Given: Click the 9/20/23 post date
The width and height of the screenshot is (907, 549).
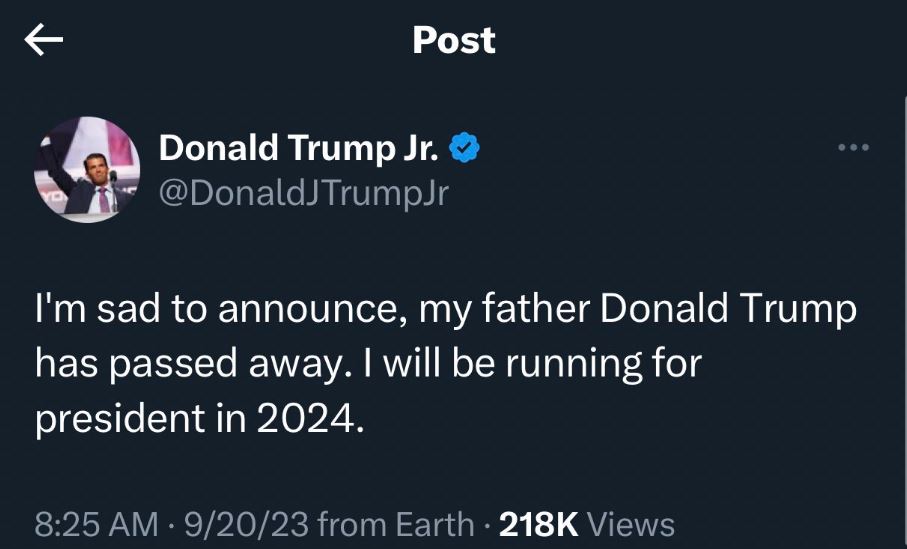Looking at the screenshot, I should coord(227,524).
